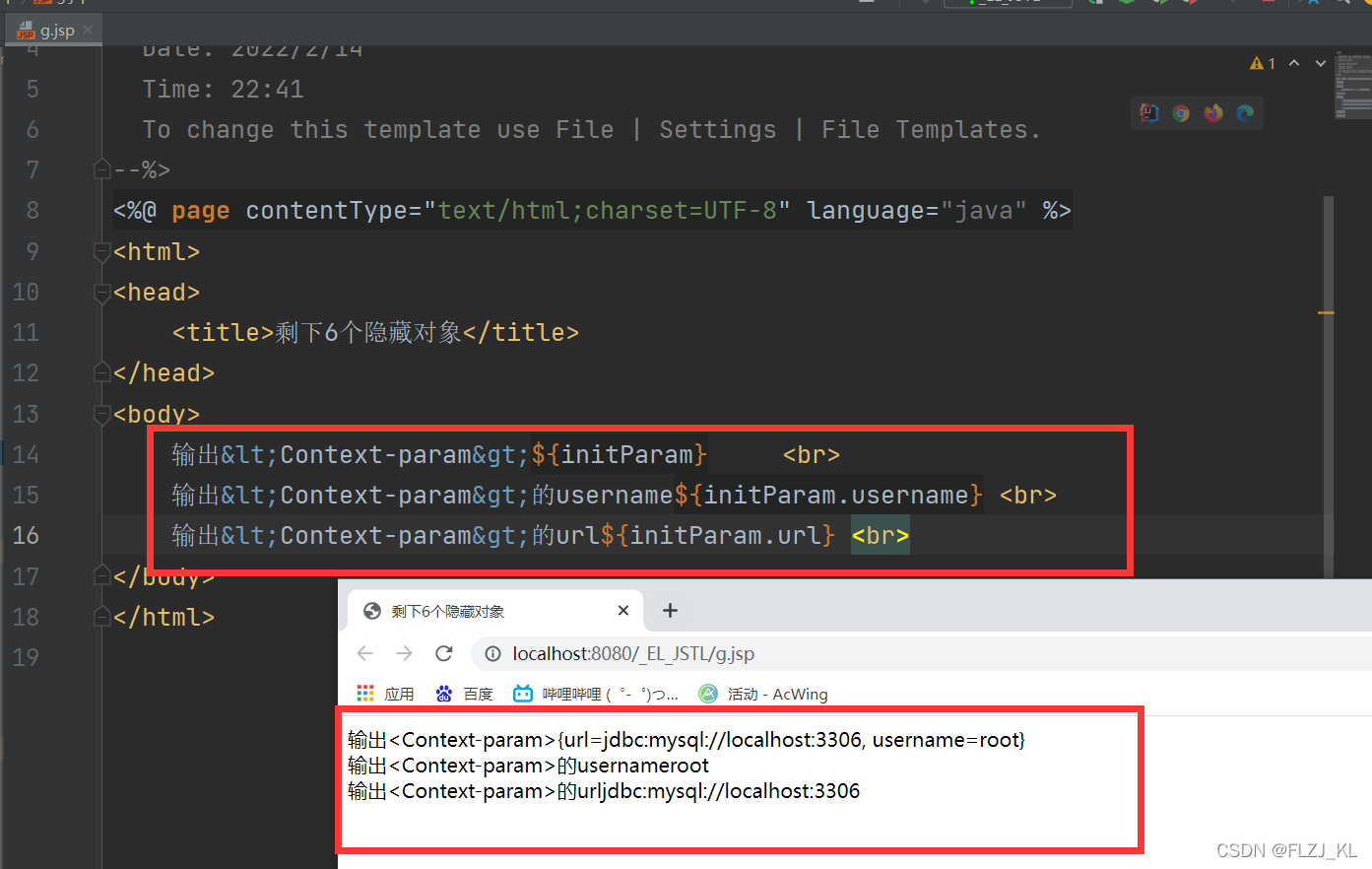
Task: Toggle fold marker at </head> line 12
Action: tap(101, 372)
